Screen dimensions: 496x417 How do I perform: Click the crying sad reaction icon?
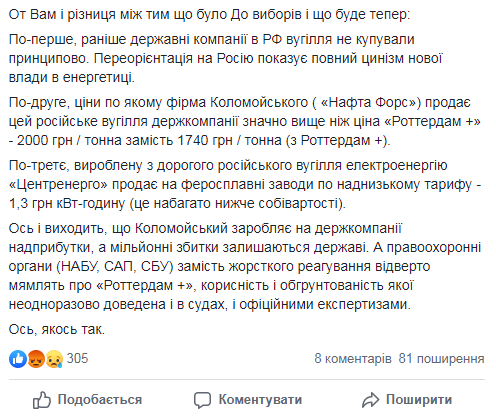pyautogui.click(x=54, y=359)
